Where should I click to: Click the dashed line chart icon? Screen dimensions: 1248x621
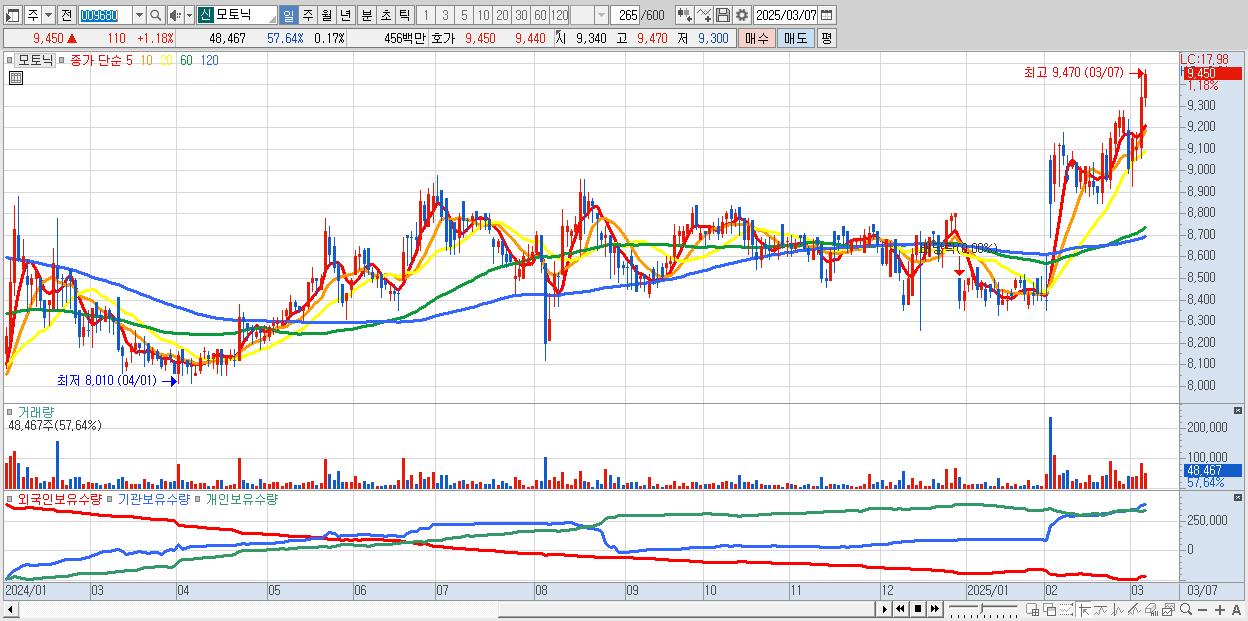(1067, 610)
